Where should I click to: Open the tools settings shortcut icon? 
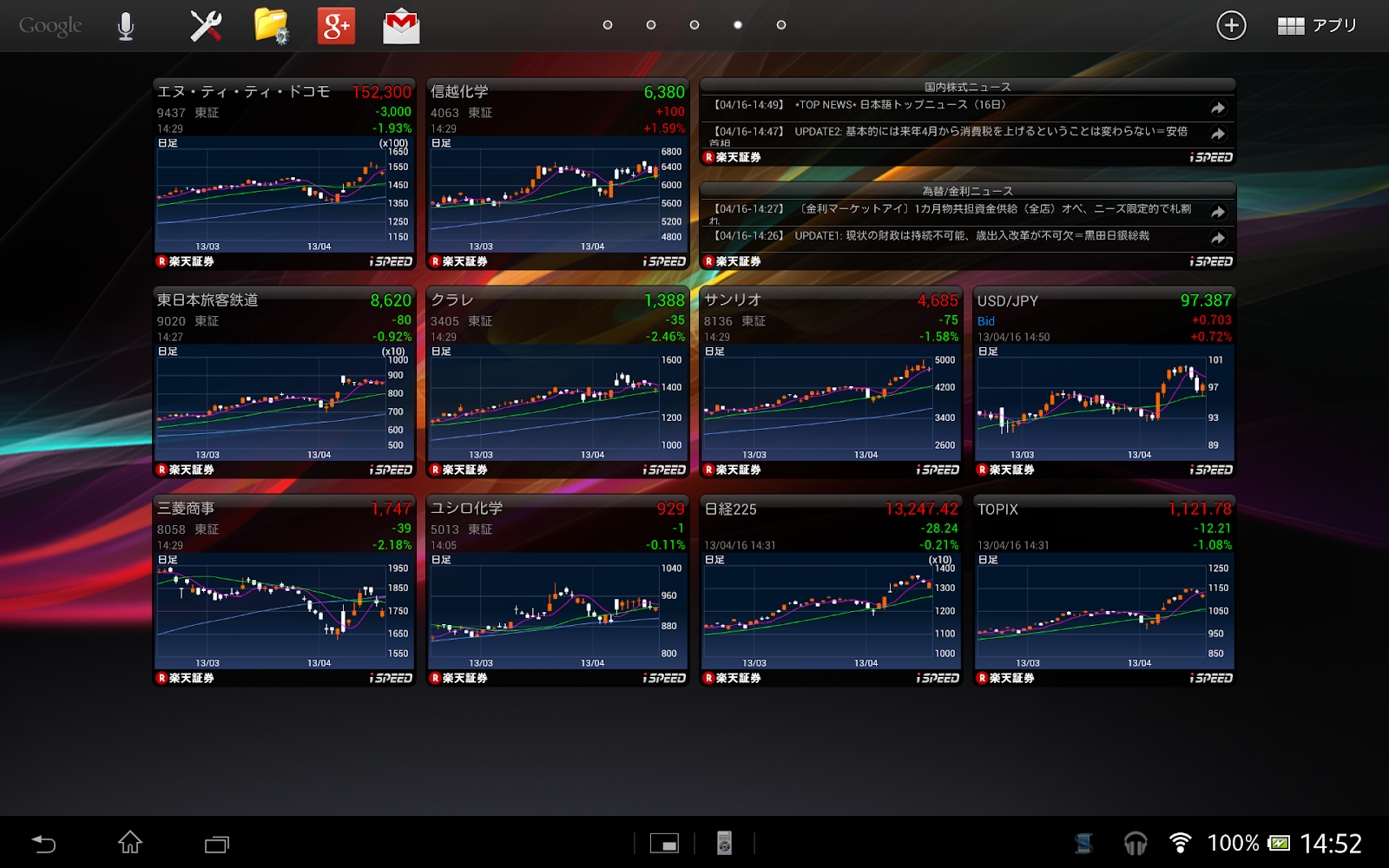click(x=206, y=26)
